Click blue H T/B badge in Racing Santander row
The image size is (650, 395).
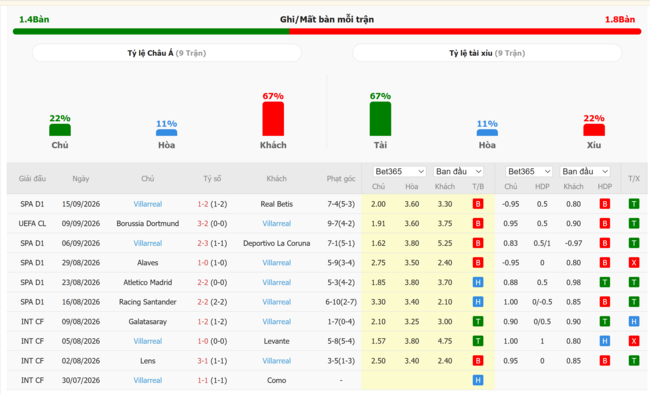[x=478, y=302]
